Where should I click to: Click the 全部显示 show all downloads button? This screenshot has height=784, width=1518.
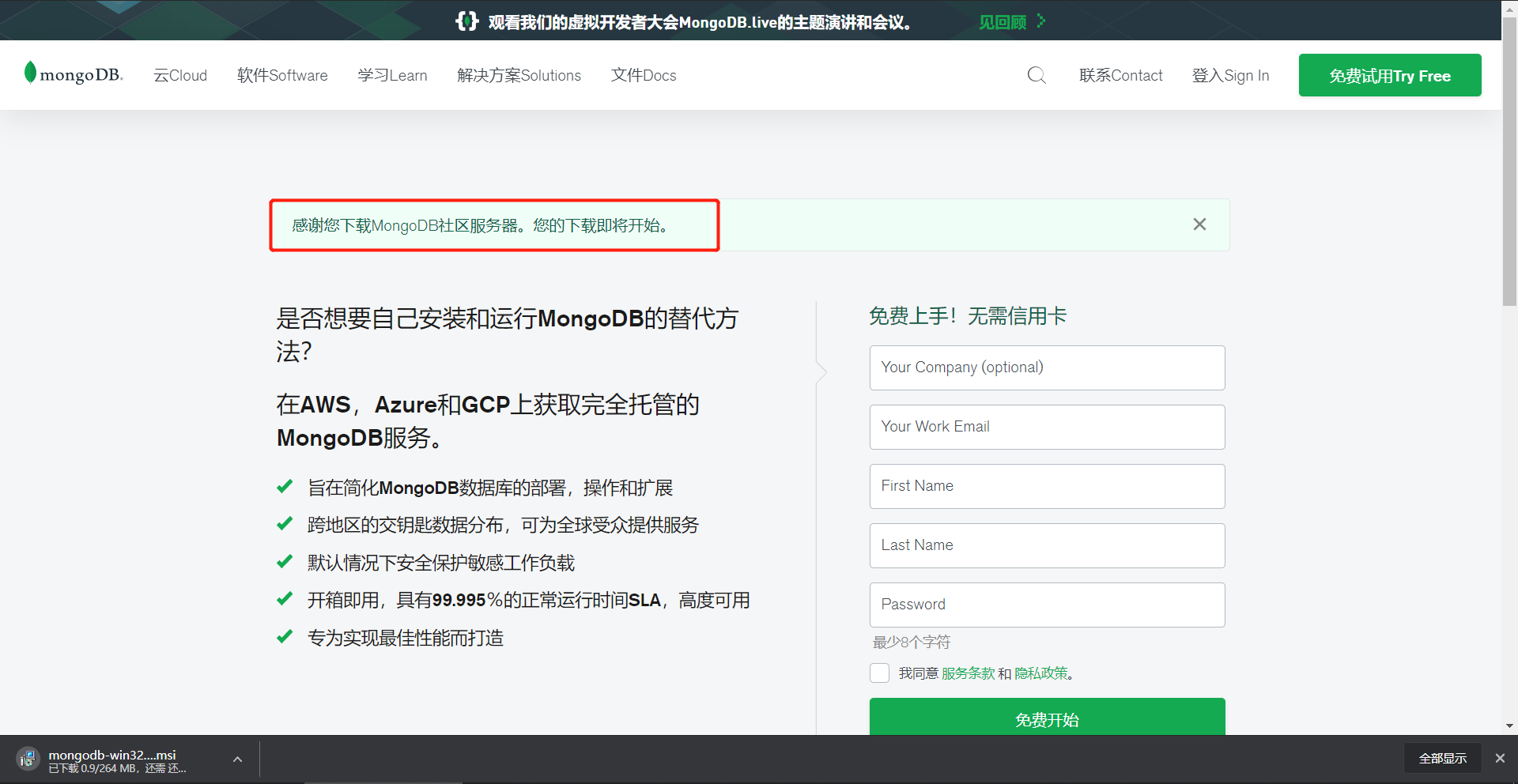pos(1442,758)
